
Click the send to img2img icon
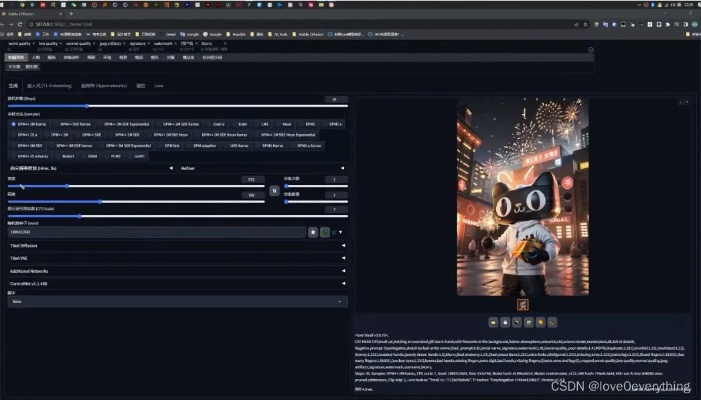tap(528, 322)
